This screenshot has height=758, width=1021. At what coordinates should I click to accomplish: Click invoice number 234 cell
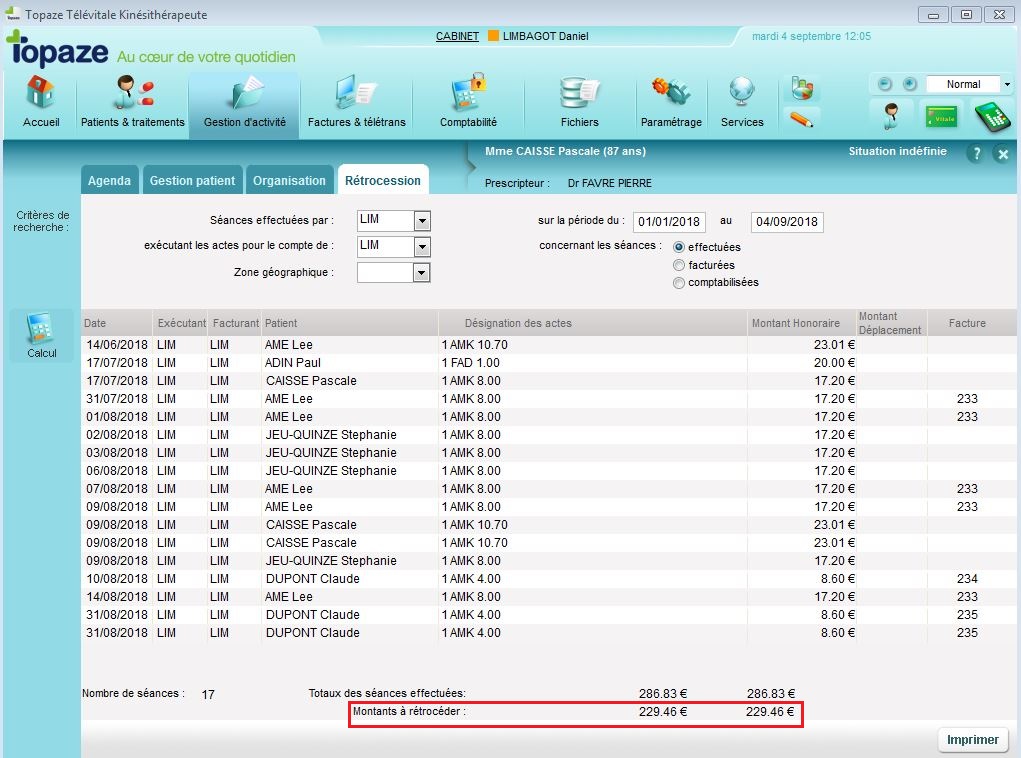click(967, 578)
